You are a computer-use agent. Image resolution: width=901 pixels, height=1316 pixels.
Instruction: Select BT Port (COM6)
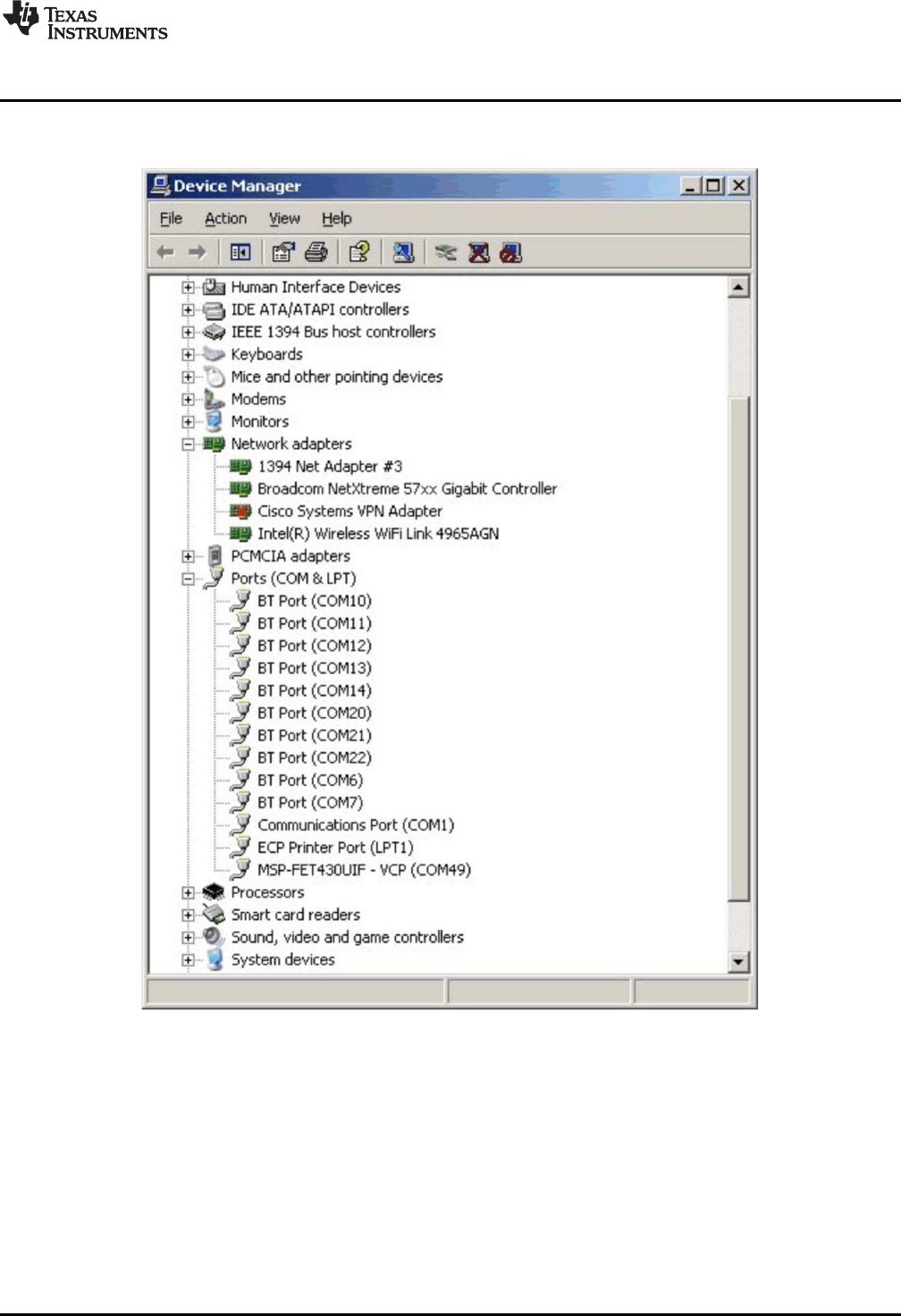click(x=310, y=780)
